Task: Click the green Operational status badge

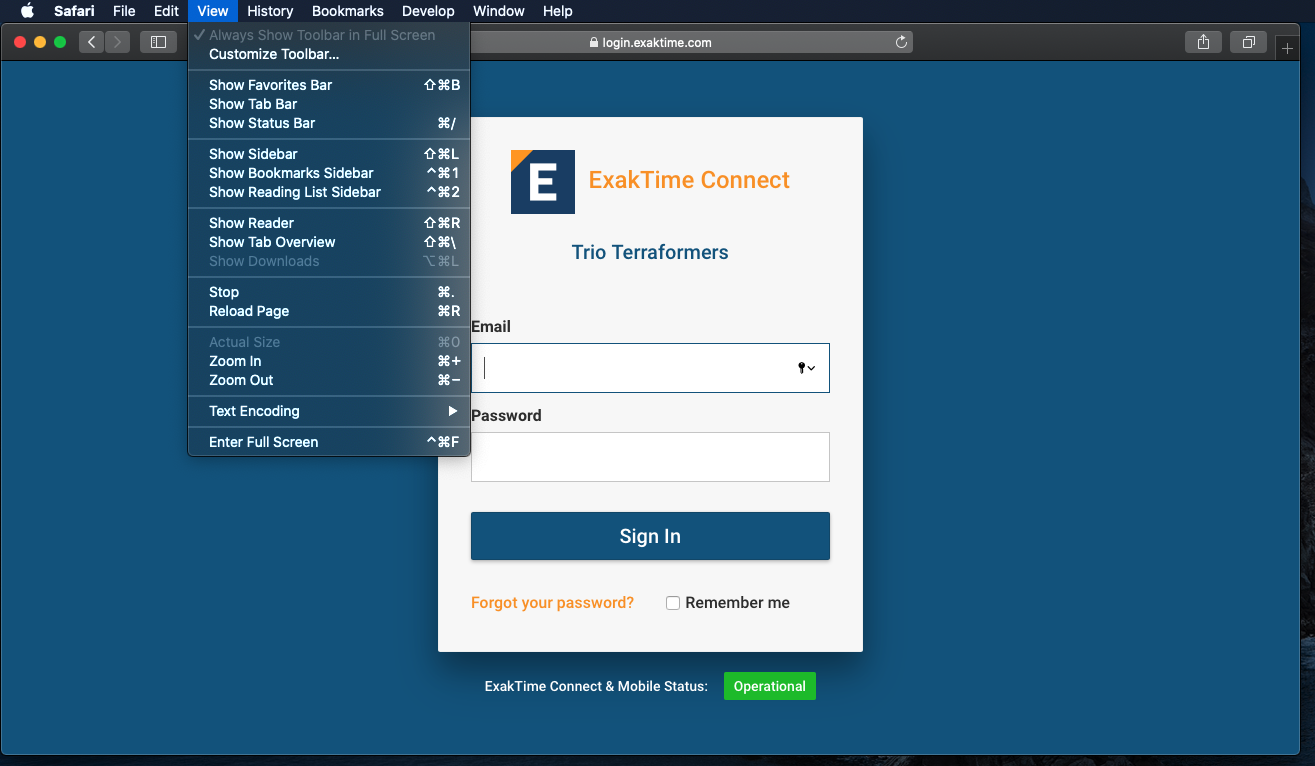Action: click(x=770, y=686)
